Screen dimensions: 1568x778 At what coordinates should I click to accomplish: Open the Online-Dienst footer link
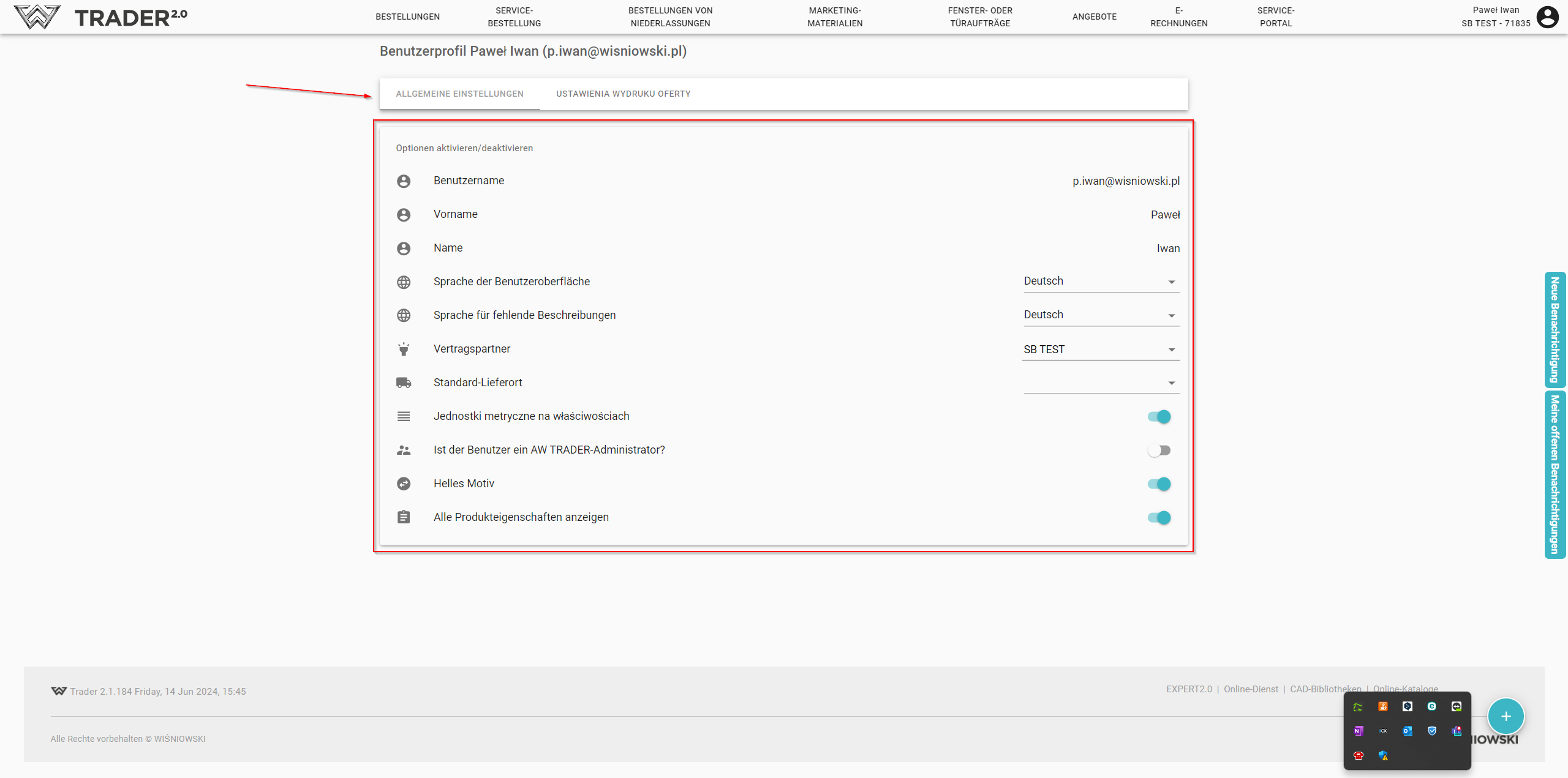pyautogui.click(x=1251, y=689)
